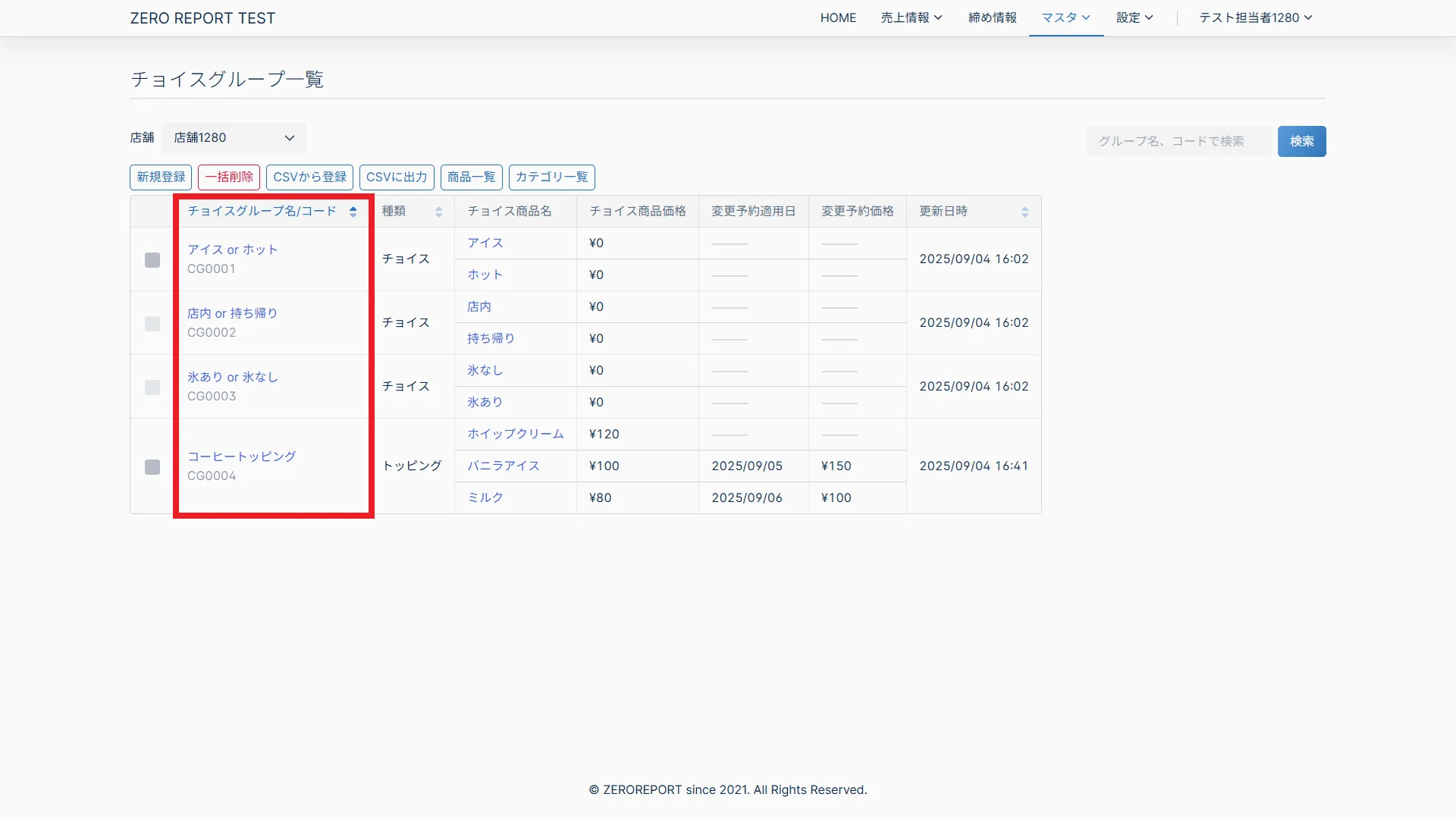Viewport: 1456px width, 819px height.
Task: Open the バニラアイス product link
Action: pyautogui.click(x=503, y=466)
